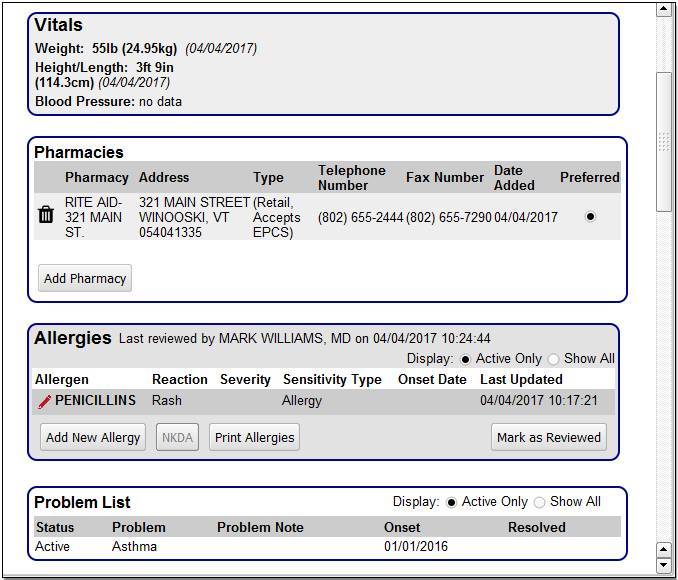Select the Asthma problem row

tap(327, 547)
